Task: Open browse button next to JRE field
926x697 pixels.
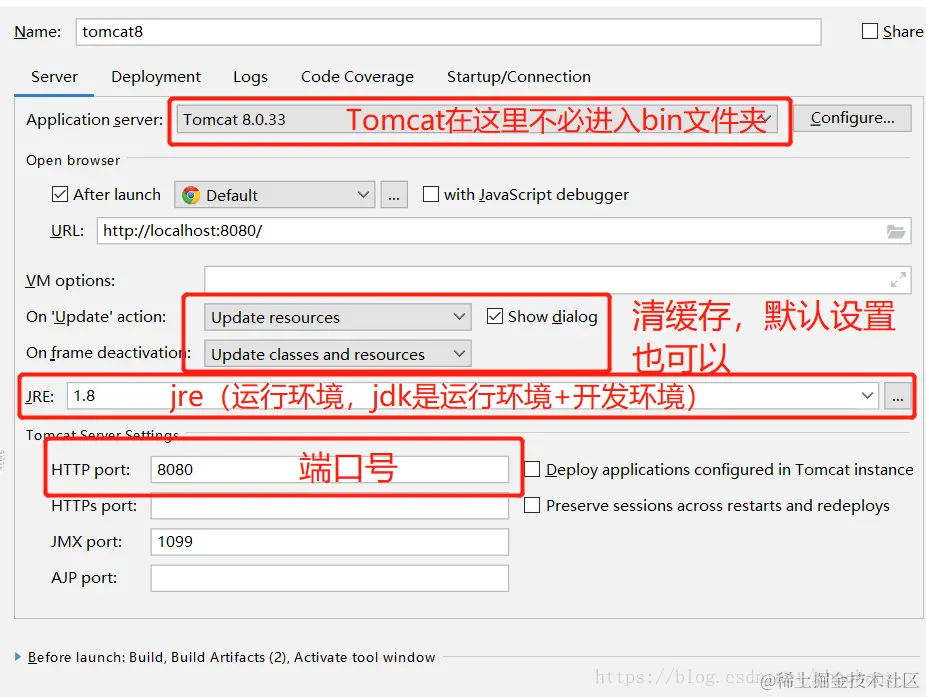Action: pos(898,396)
